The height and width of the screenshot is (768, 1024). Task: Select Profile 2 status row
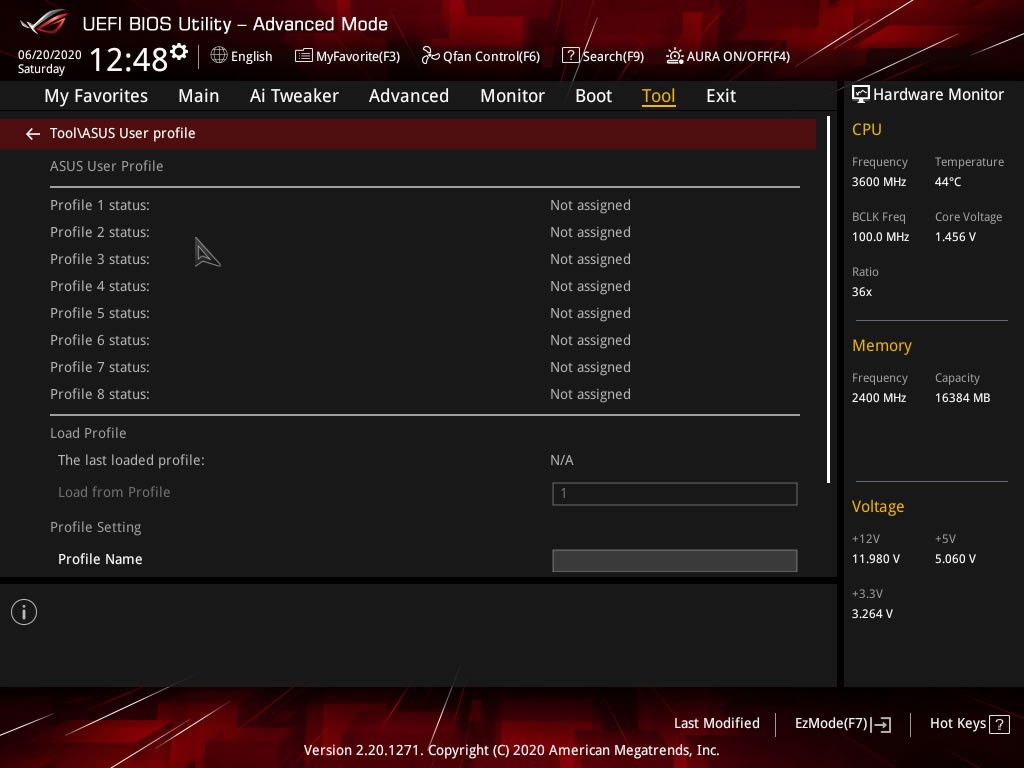(424, 232)
